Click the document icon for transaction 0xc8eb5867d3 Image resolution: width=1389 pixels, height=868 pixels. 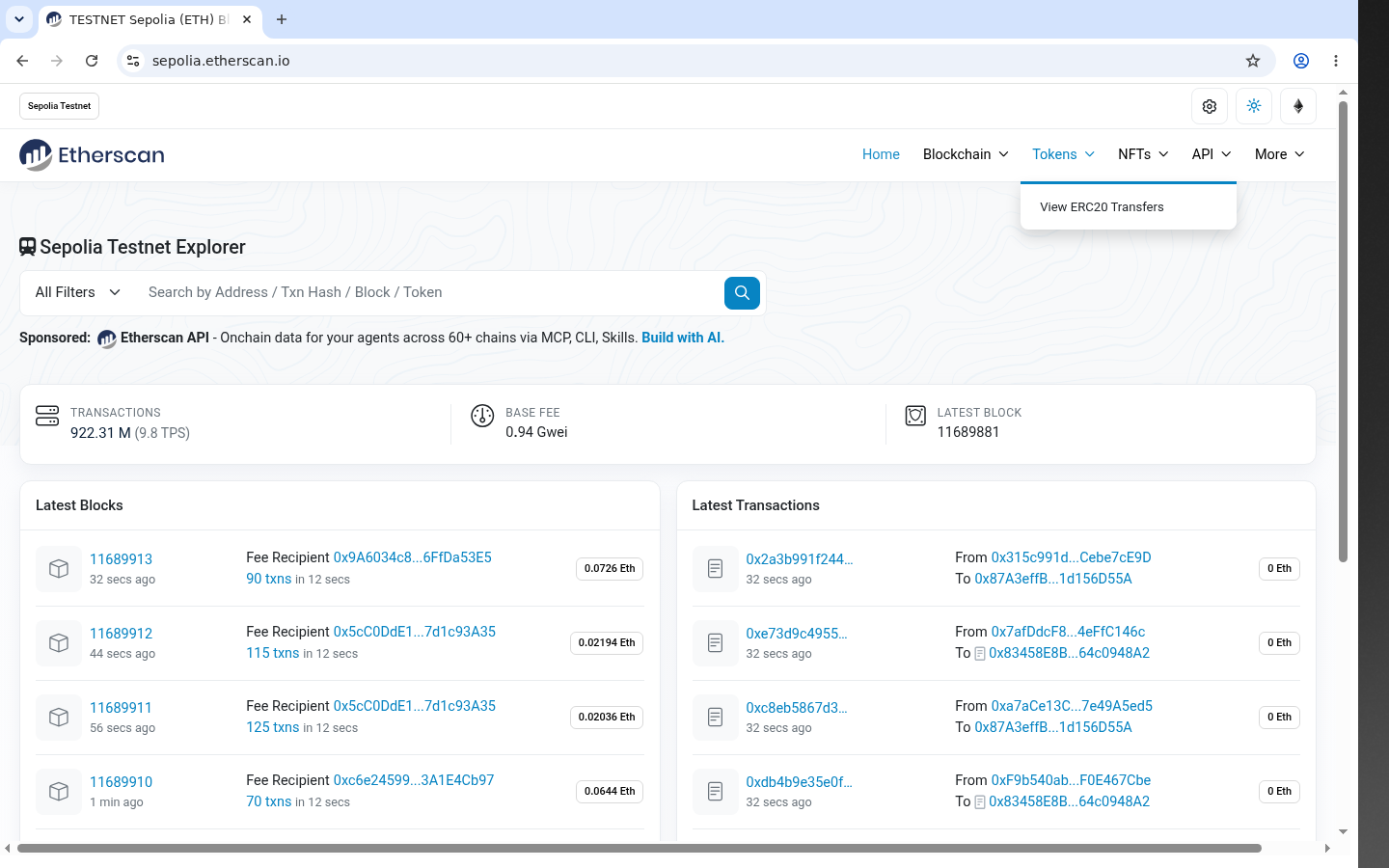[716, 718]
